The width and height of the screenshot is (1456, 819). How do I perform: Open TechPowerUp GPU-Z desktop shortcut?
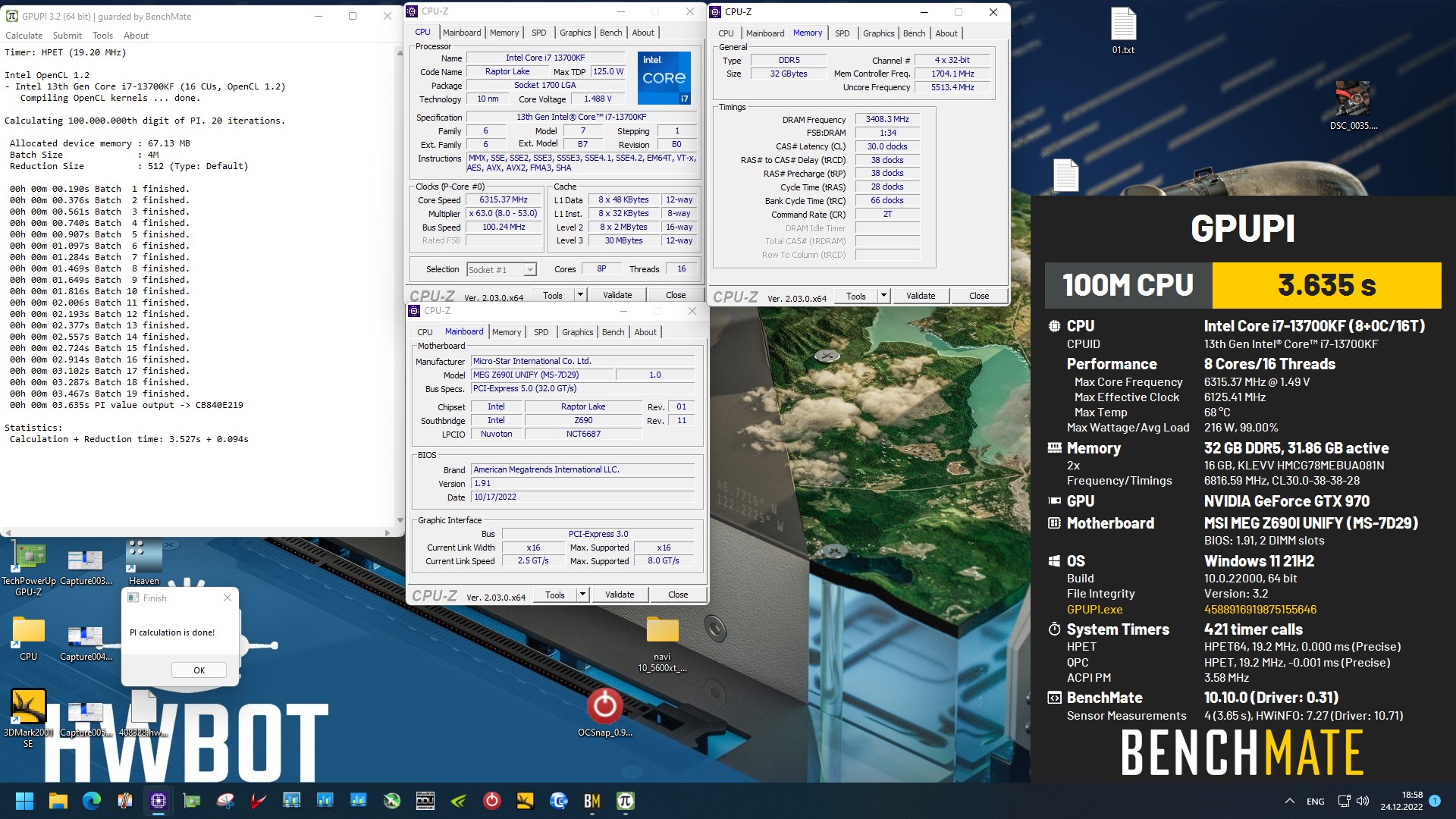[29, 569]
